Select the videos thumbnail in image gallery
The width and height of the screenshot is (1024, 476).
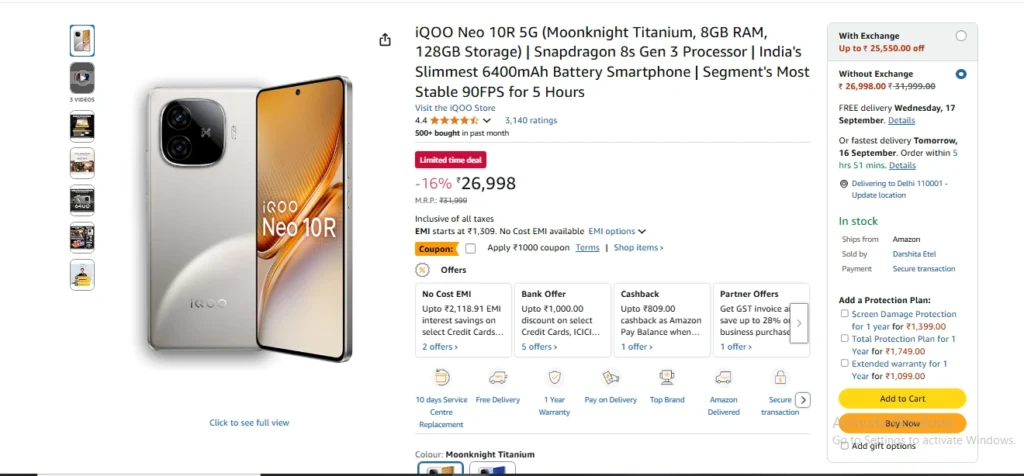click(x=82, y=78)
